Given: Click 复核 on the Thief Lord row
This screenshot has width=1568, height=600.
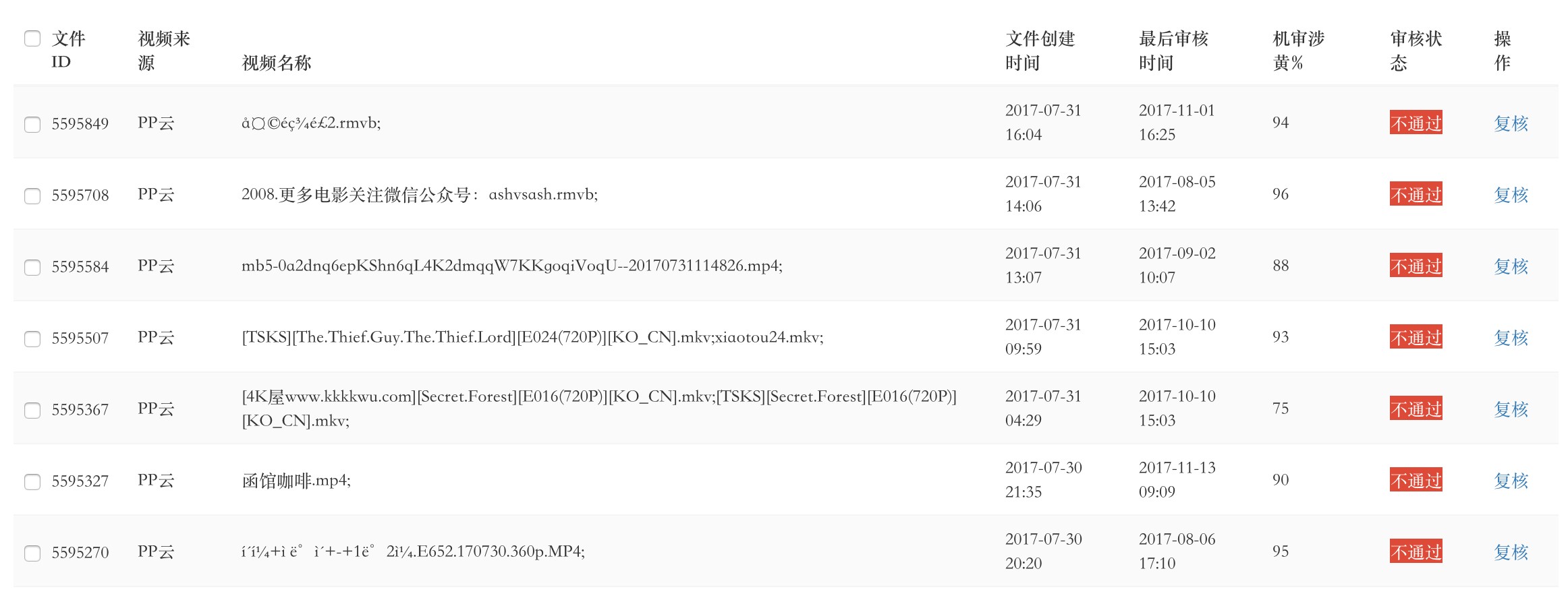Looking at the screenshot, I should coord(1510,338).
